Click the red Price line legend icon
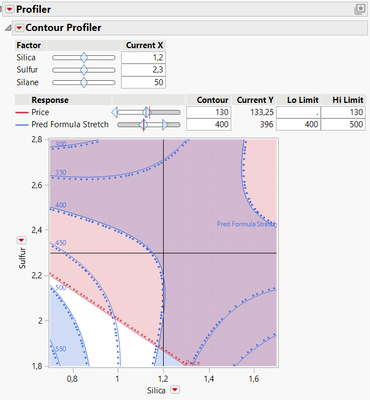Viewport: 370px width, 400px height. tap(22, 113)
